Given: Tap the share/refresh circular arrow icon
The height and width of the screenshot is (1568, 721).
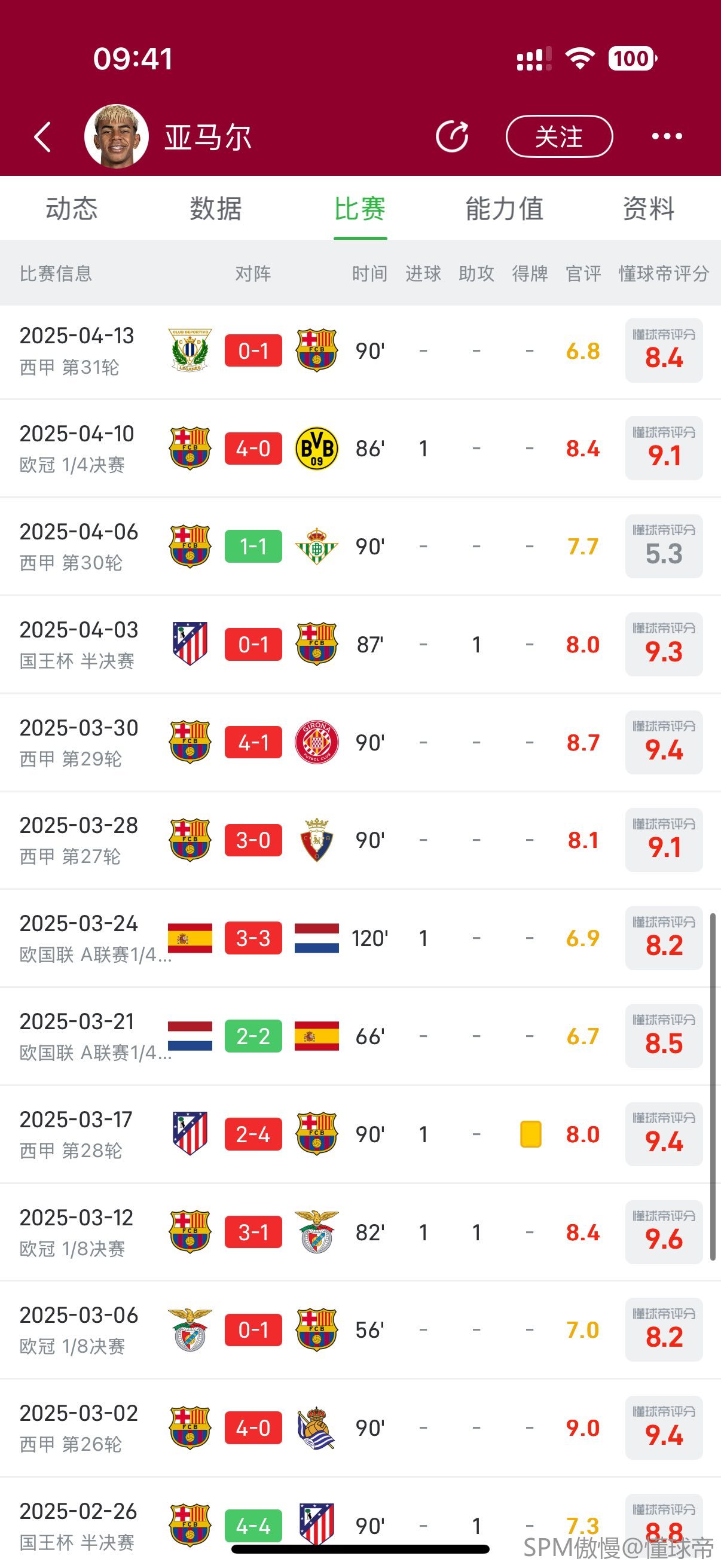Looking at the screenshot, I should pyautogui.click(x=452, y=136).
